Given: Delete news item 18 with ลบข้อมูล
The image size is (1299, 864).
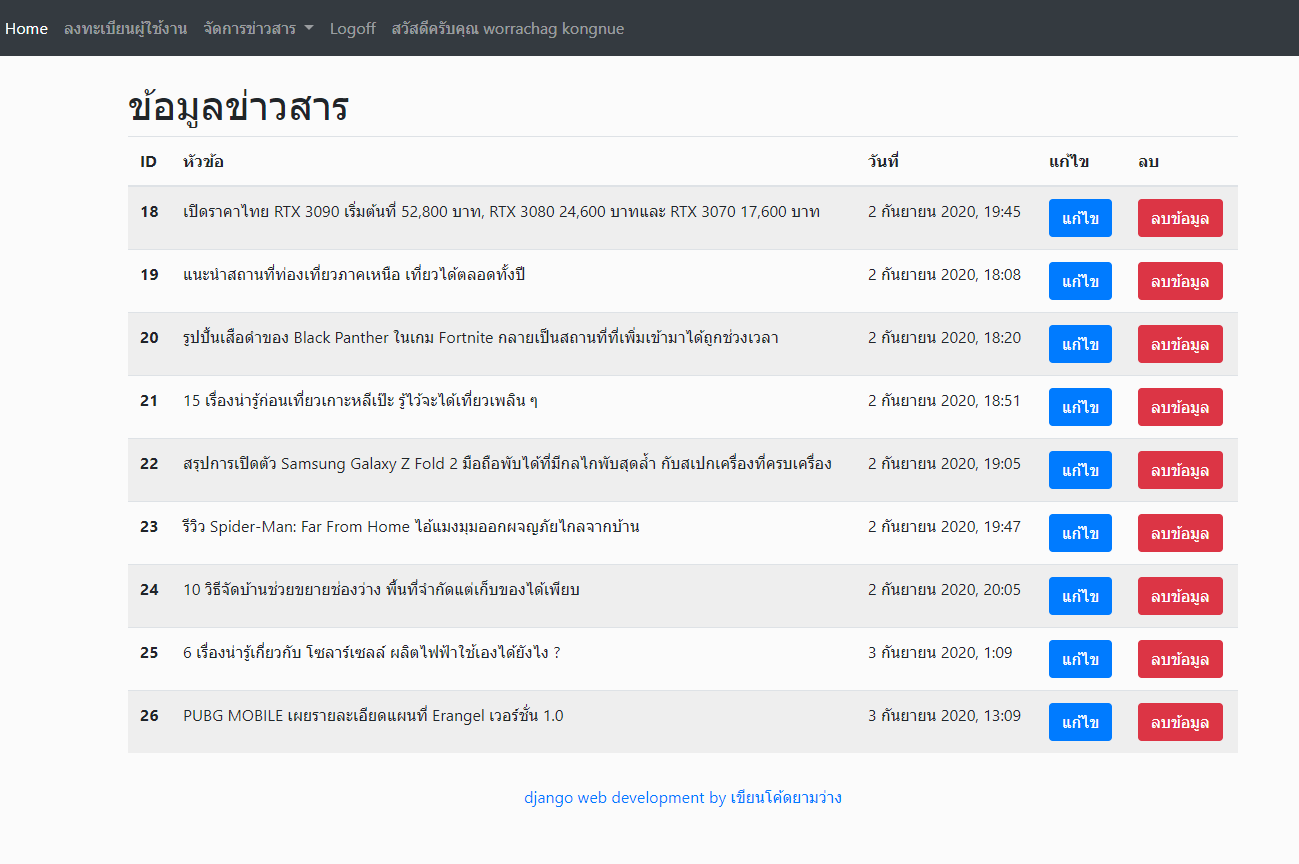Looking at the screenshot, I should click(1180, 218).
